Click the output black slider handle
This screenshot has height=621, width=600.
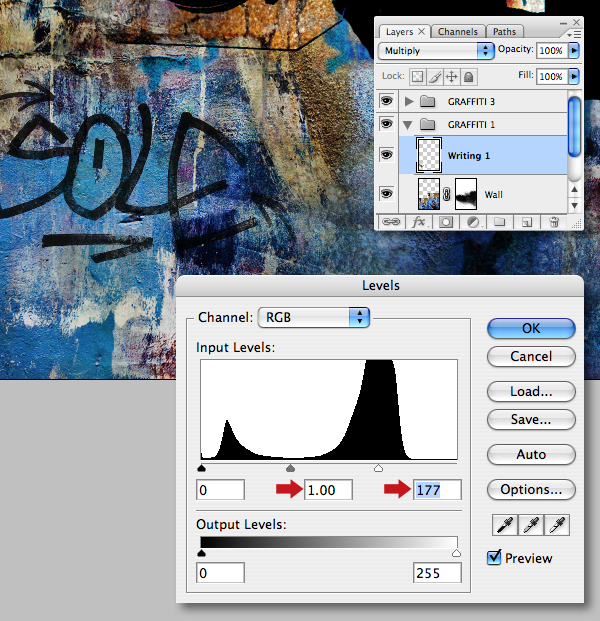click(201, 553)
